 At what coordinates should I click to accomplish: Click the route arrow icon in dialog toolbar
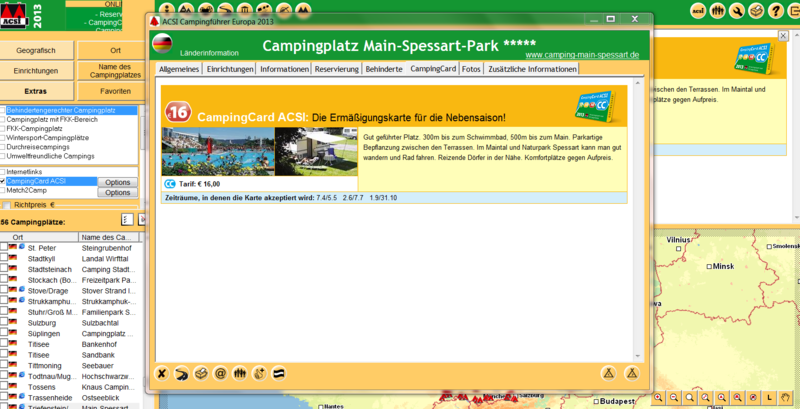click(x=182, y=373)
